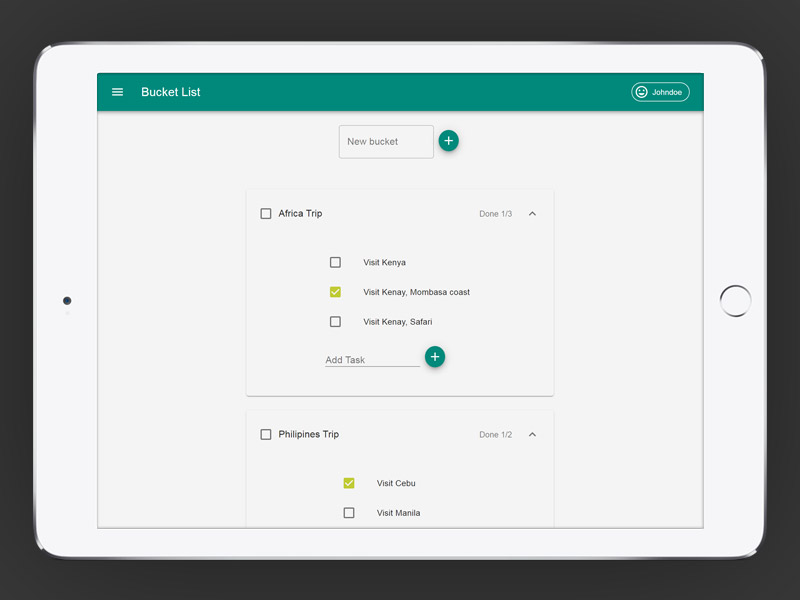Check the Visit Kenya task
This screenshot has width=800, height=600.
(x=335, y=263)
